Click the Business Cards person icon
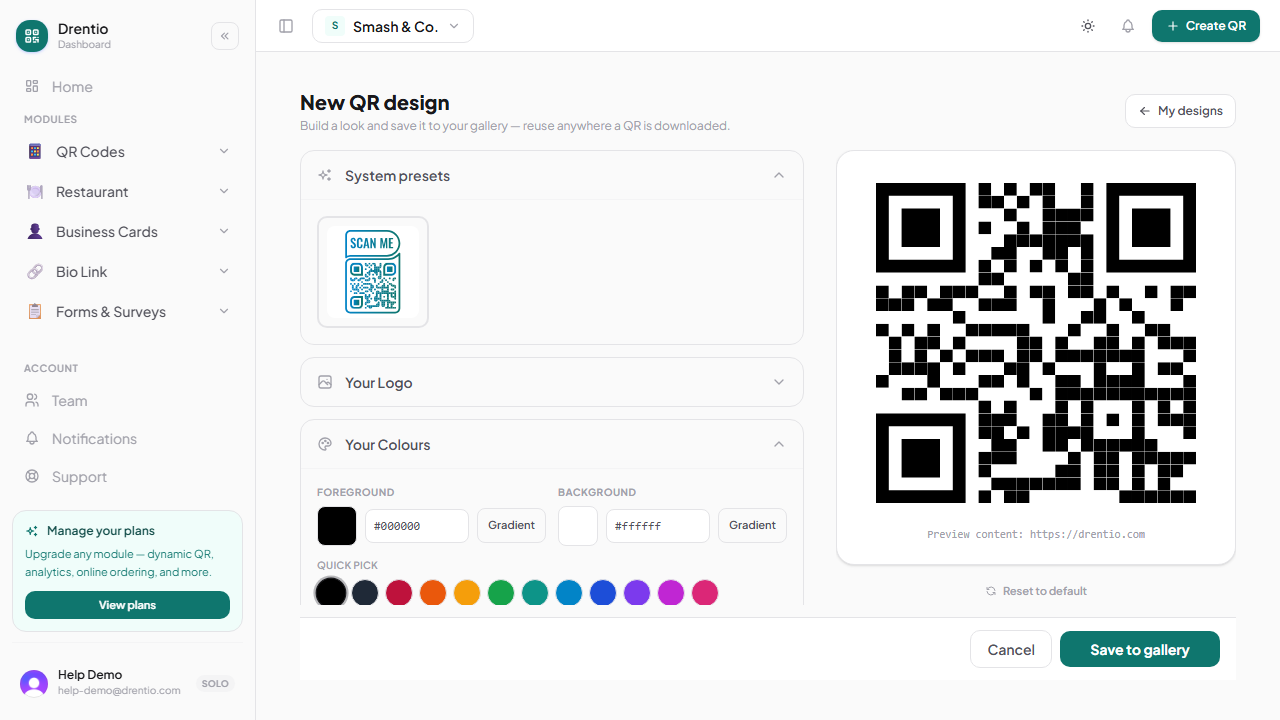Screen dimensions: 1280x720 tap(35, 232)
